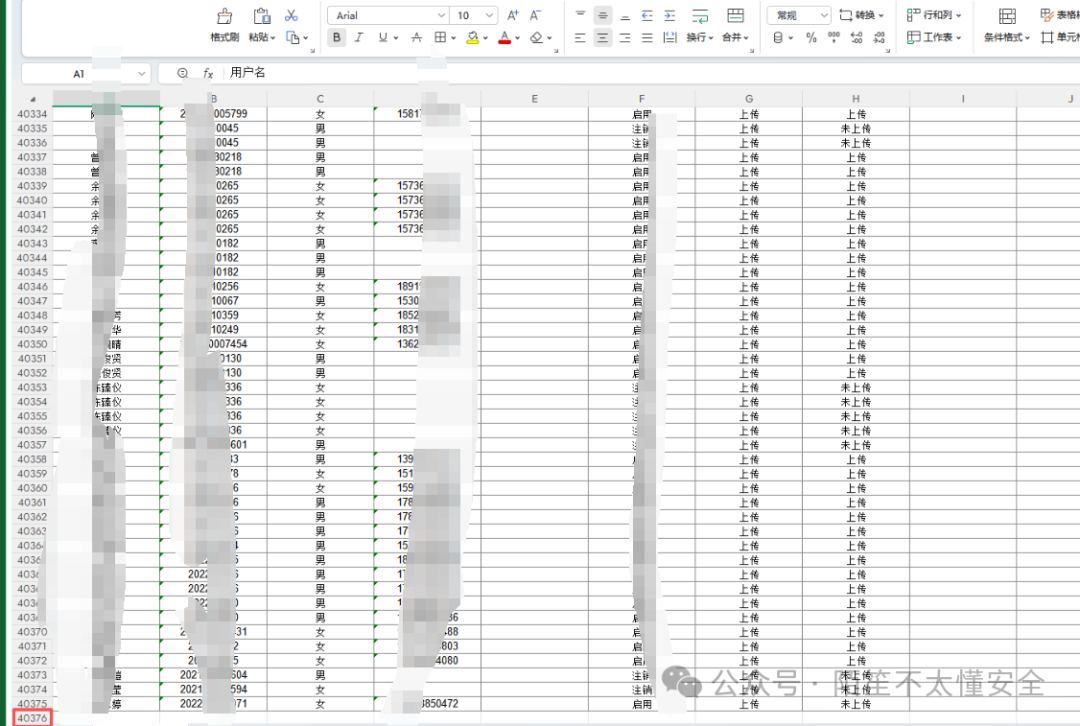
Task: Select column C header
Action: (x=320, y=98)
